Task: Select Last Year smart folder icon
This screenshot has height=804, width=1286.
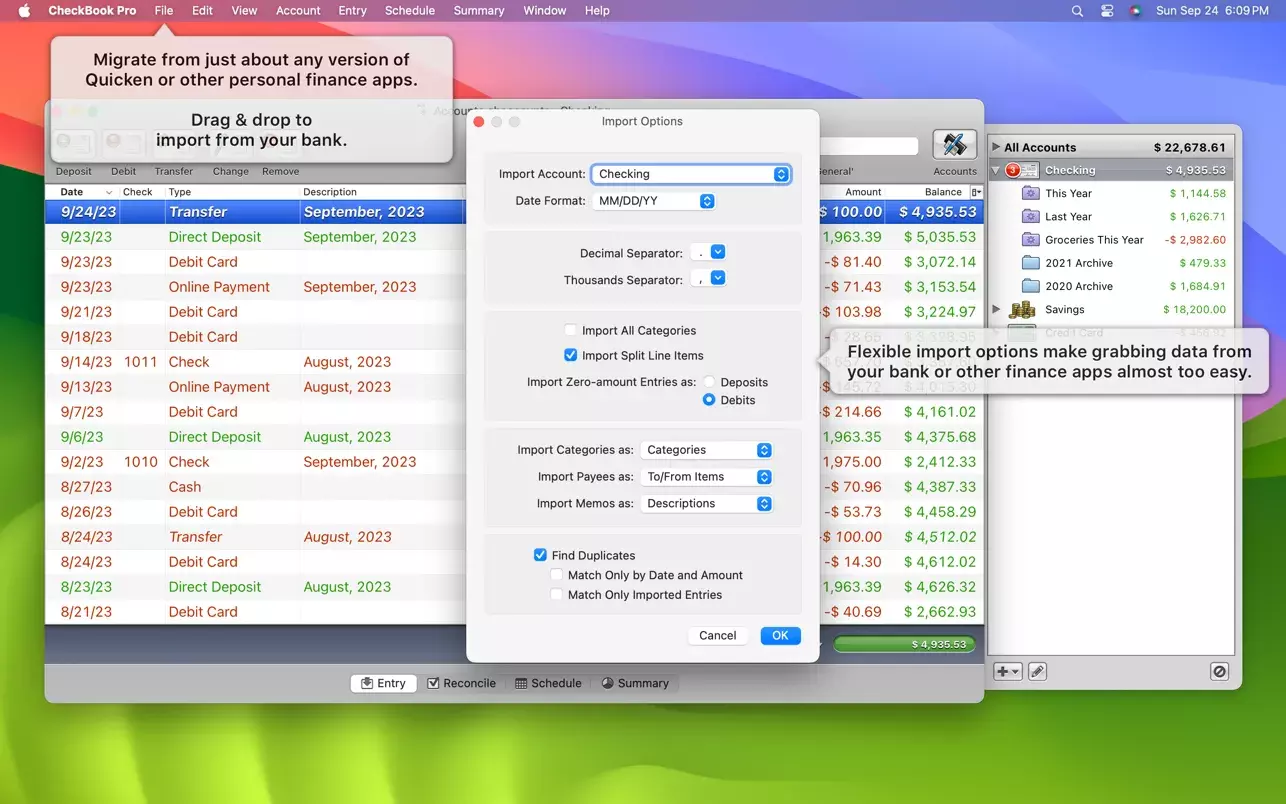Action: [x=1030, y=217]
